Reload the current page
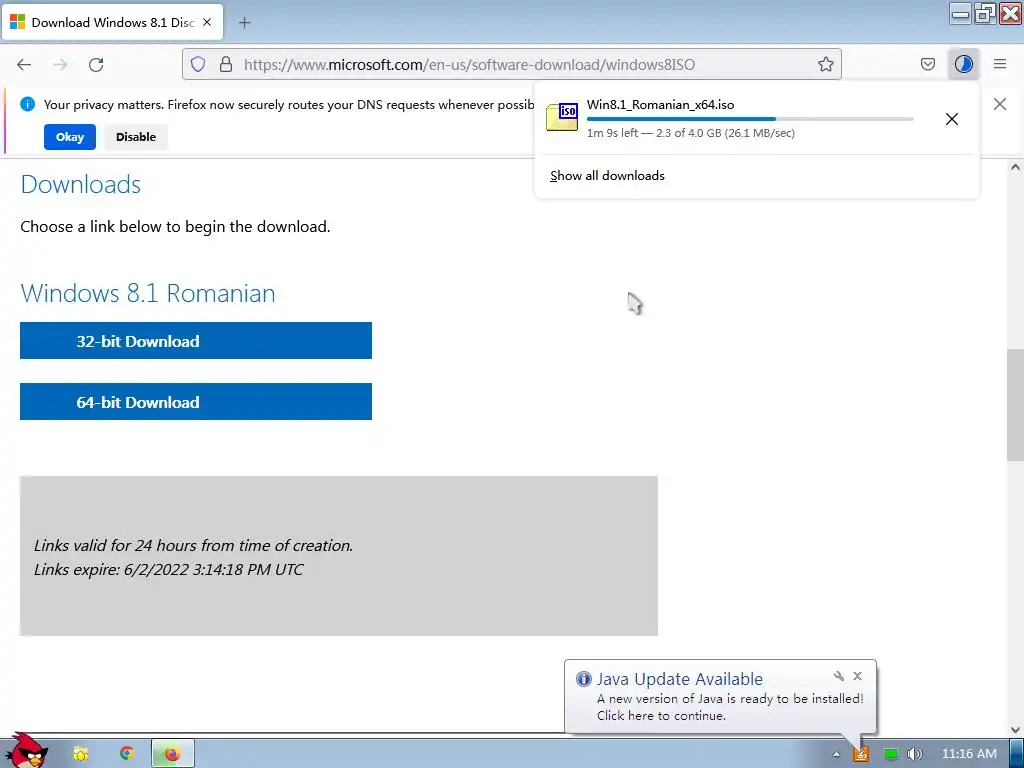 pyautogui.click(x=96, y=64)
